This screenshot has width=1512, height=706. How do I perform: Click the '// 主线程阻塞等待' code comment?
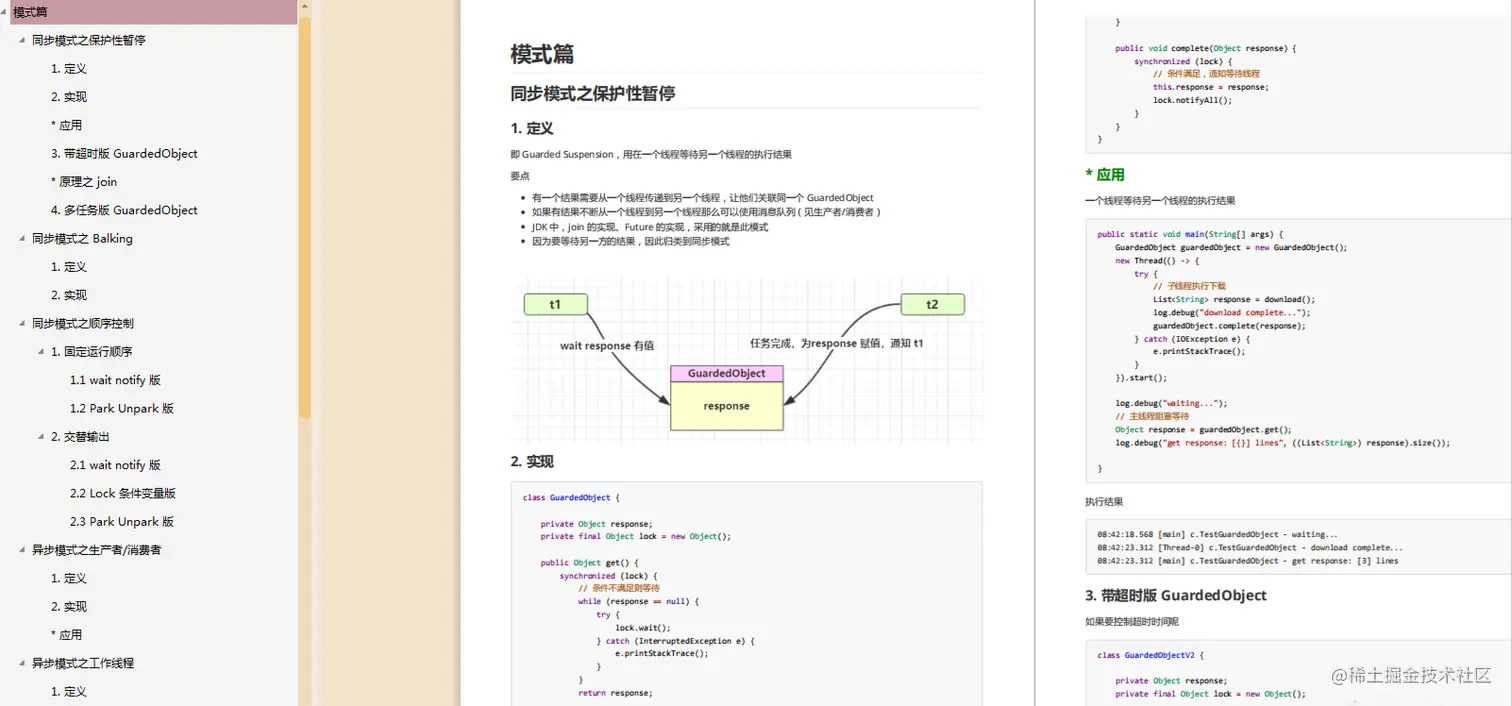[1152, 416]
